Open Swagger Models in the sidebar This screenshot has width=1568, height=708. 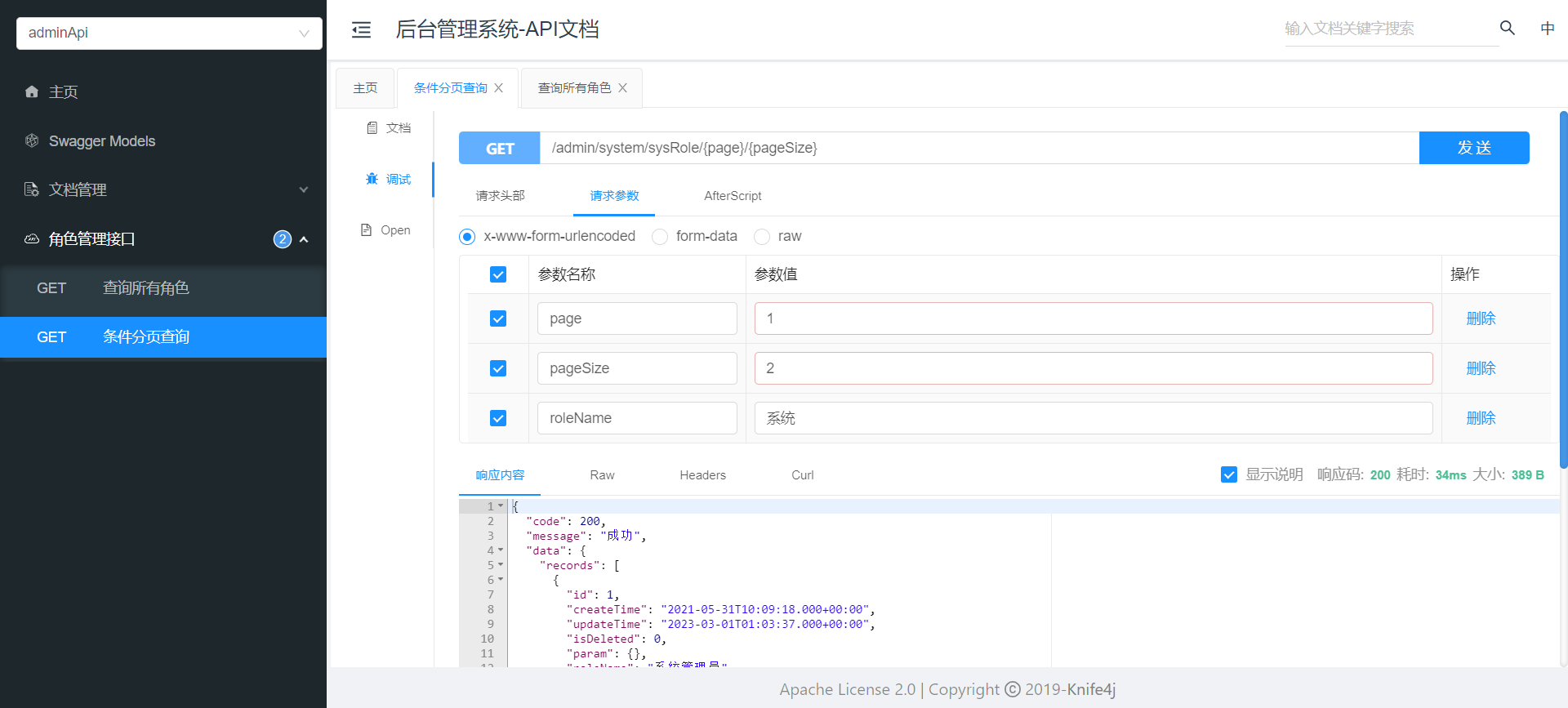click(101, 141)
